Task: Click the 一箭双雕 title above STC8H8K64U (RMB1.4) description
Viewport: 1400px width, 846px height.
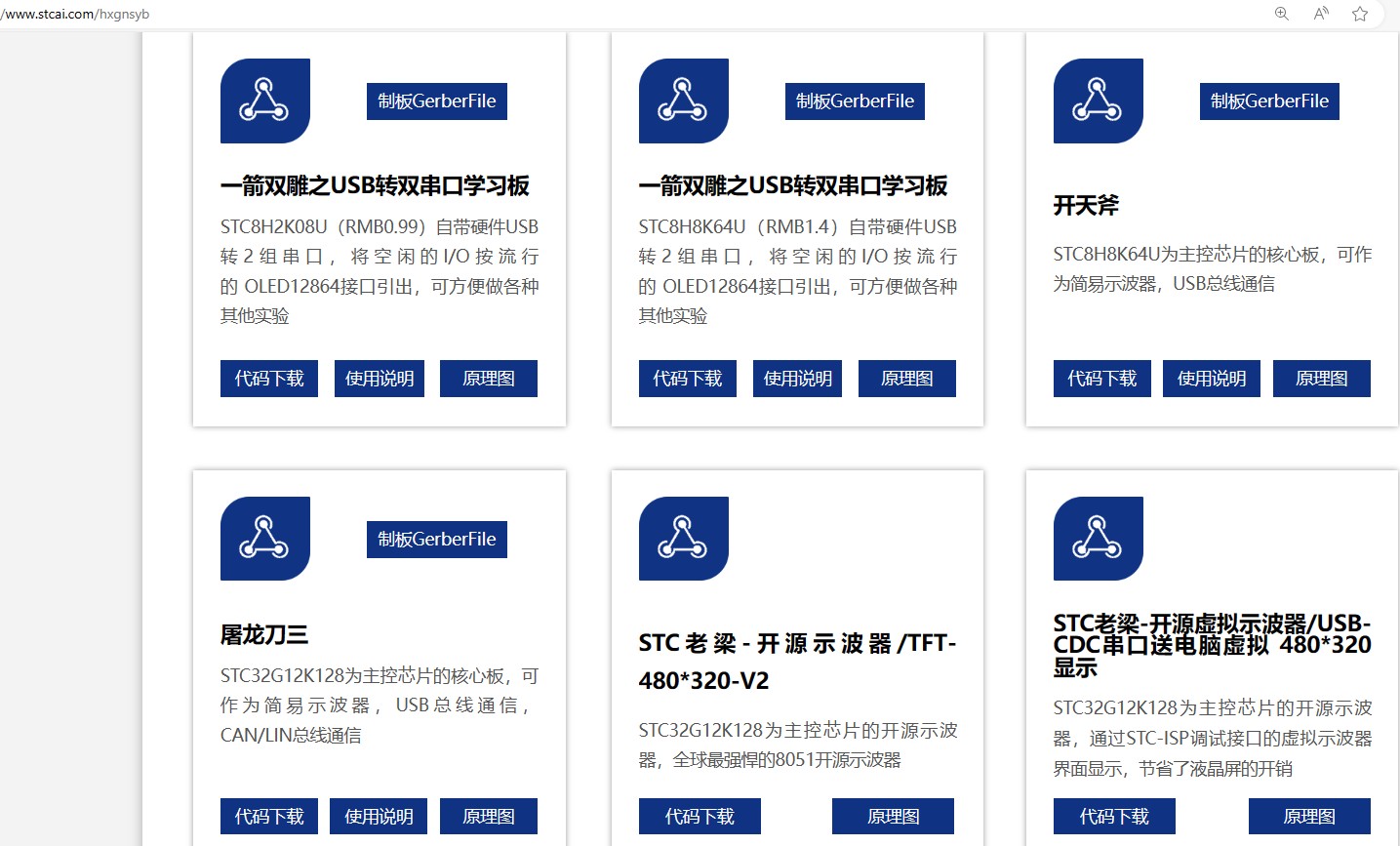Action: [793, 185]
